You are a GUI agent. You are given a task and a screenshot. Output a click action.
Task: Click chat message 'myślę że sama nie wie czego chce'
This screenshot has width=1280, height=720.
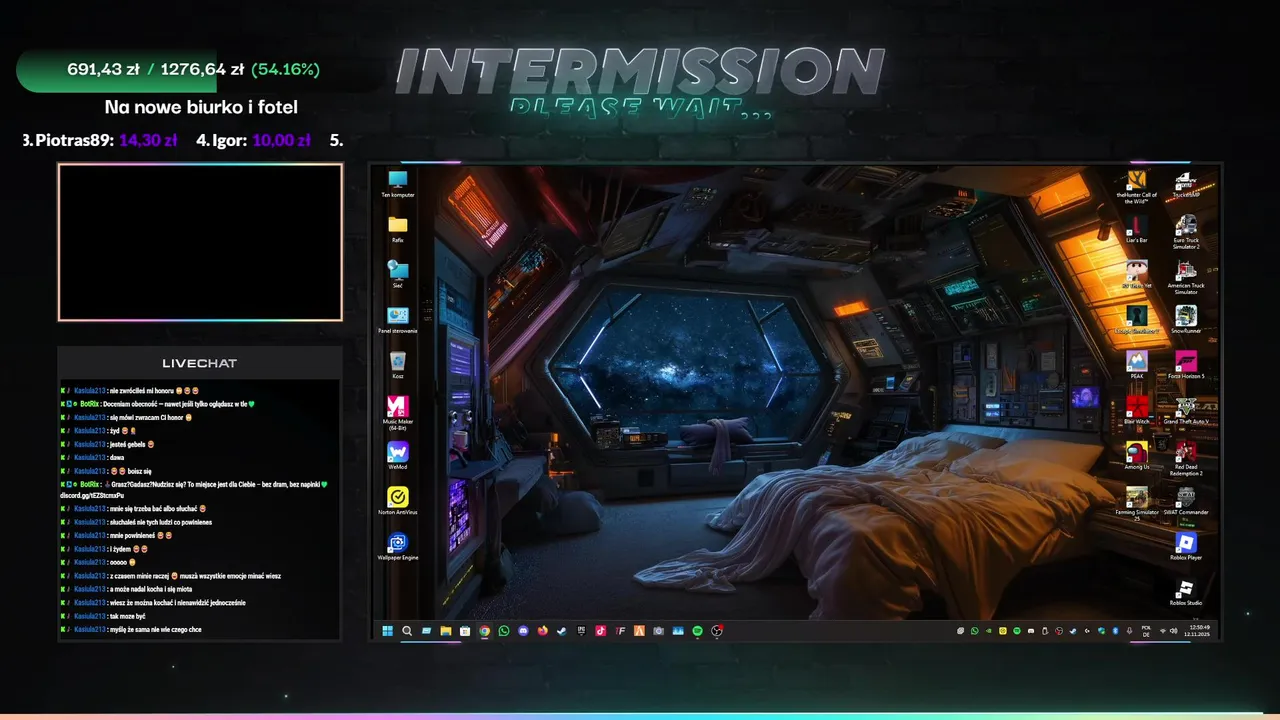pos(155,630)
